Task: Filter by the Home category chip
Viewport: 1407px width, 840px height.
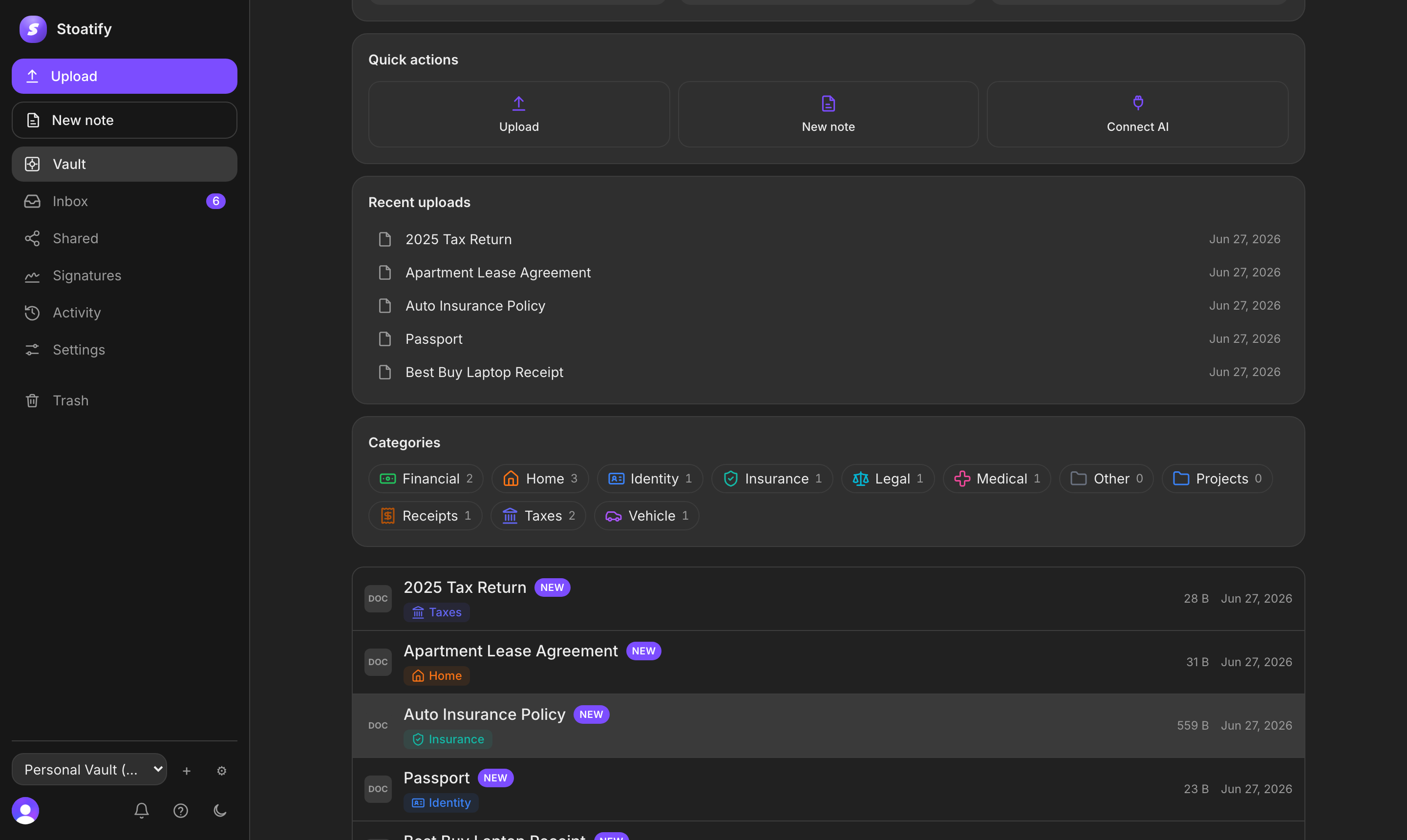Action: 540,479
